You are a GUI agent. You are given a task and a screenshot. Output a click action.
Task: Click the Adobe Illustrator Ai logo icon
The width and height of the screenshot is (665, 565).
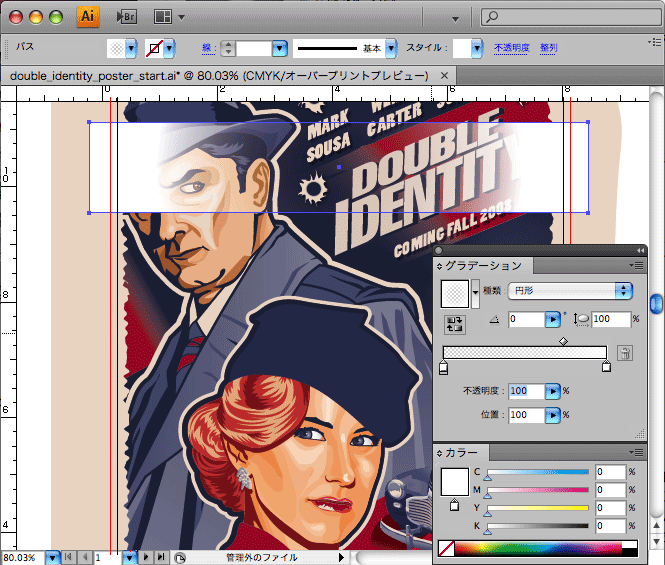pos(87,17)
